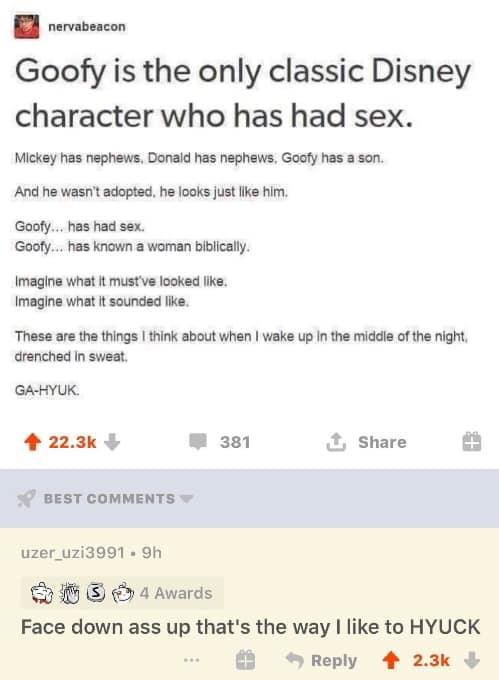View the 4 Awards list

tap(122, 593)
